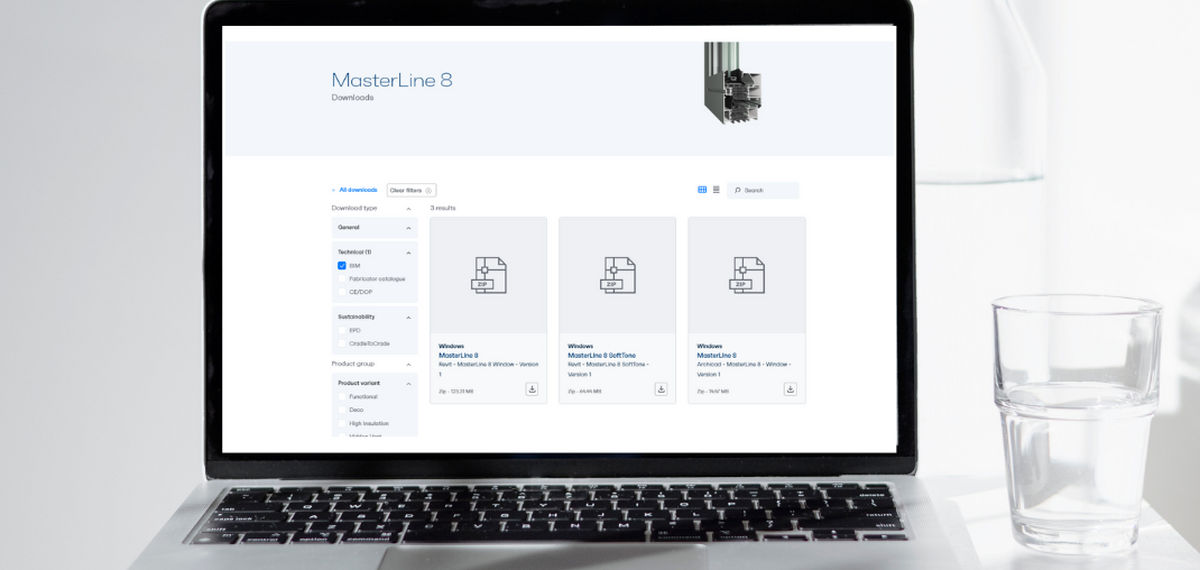The width and height of the screenshot is (1200, 570).
Task: Click the '3 results' count text
Action: coord(443,208)
